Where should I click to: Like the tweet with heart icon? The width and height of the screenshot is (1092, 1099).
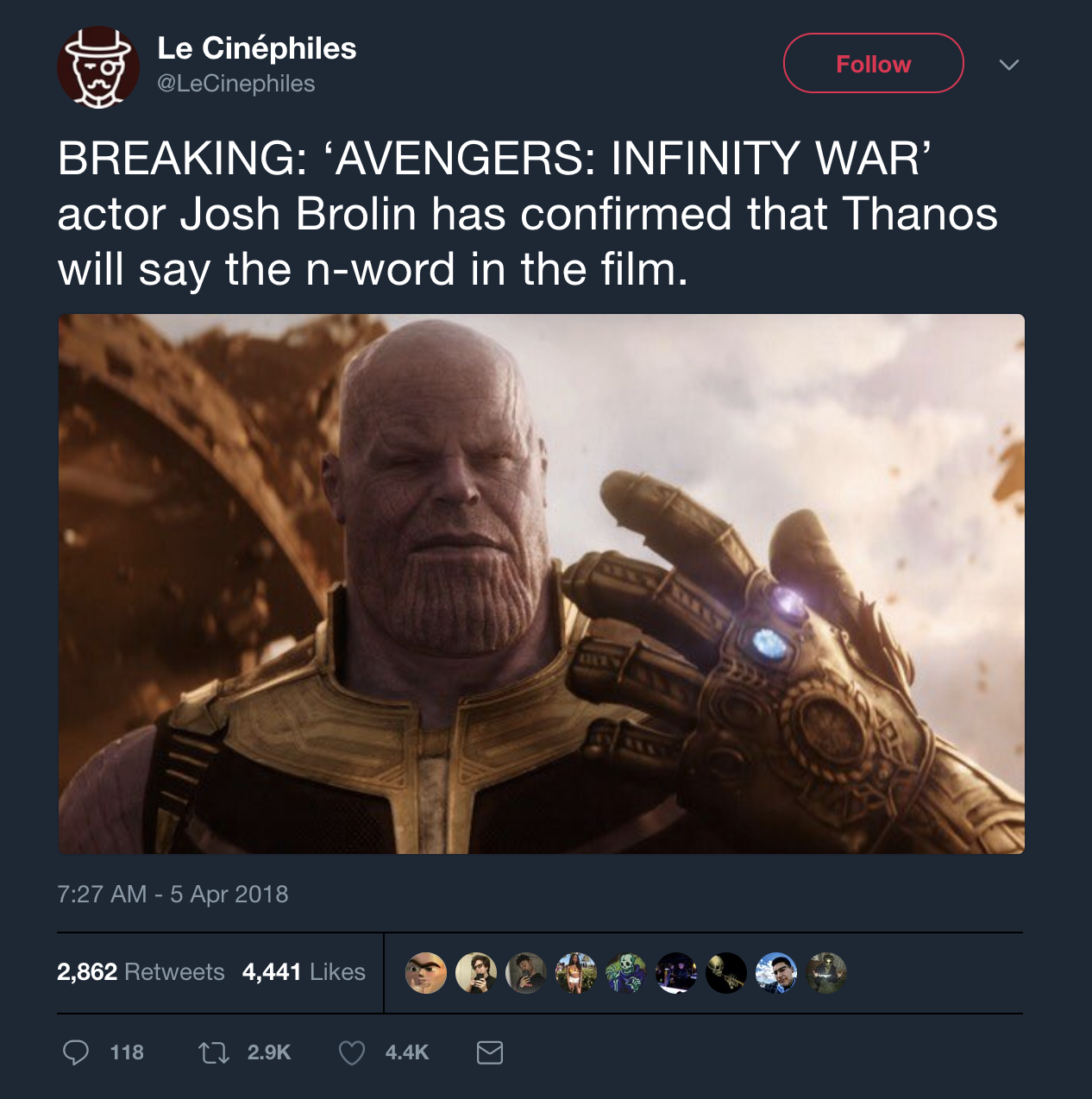coord(351,1052)
